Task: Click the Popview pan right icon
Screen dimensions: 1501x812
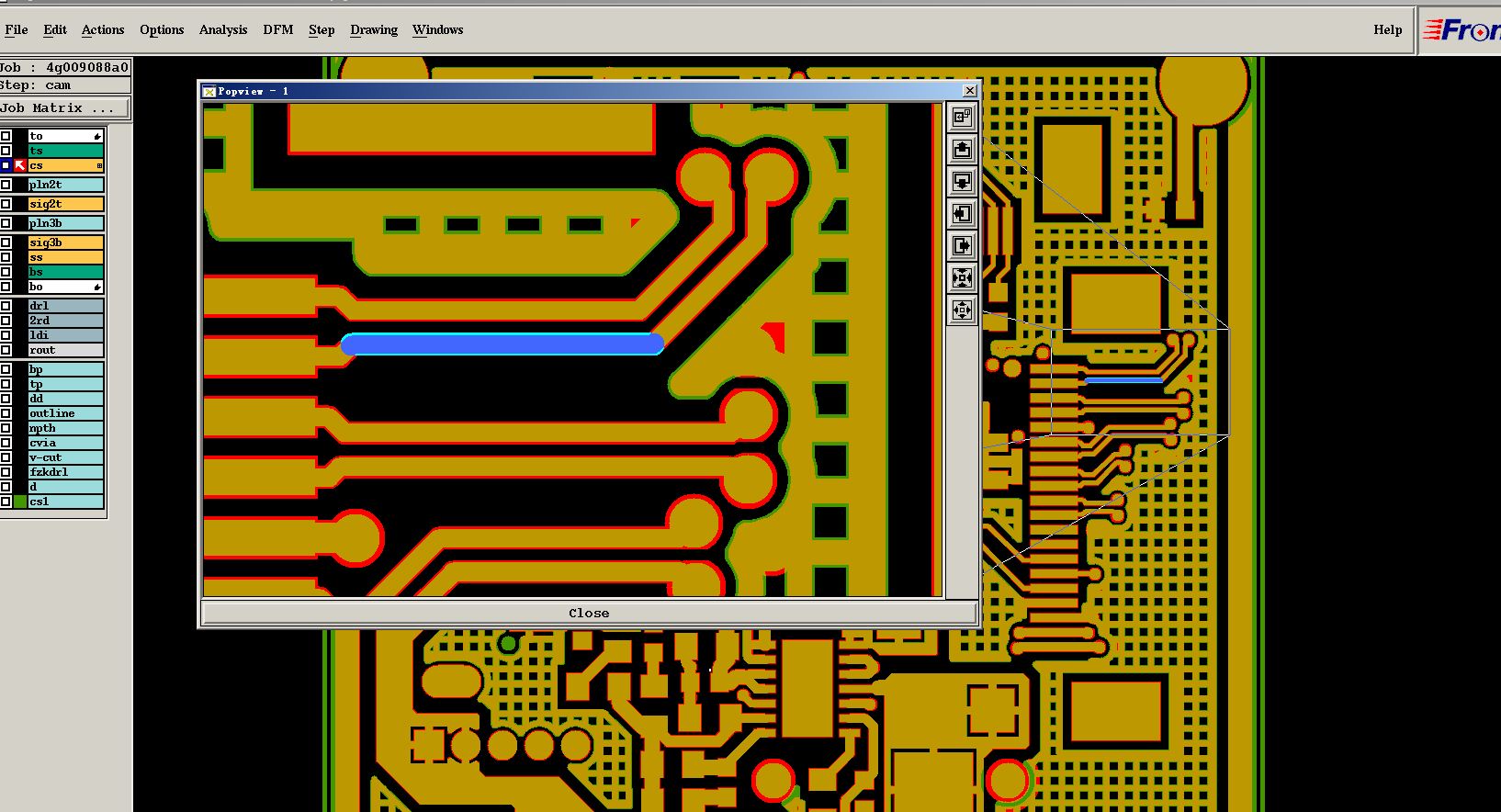Action: pyautogui.click(x=962, y=246)
